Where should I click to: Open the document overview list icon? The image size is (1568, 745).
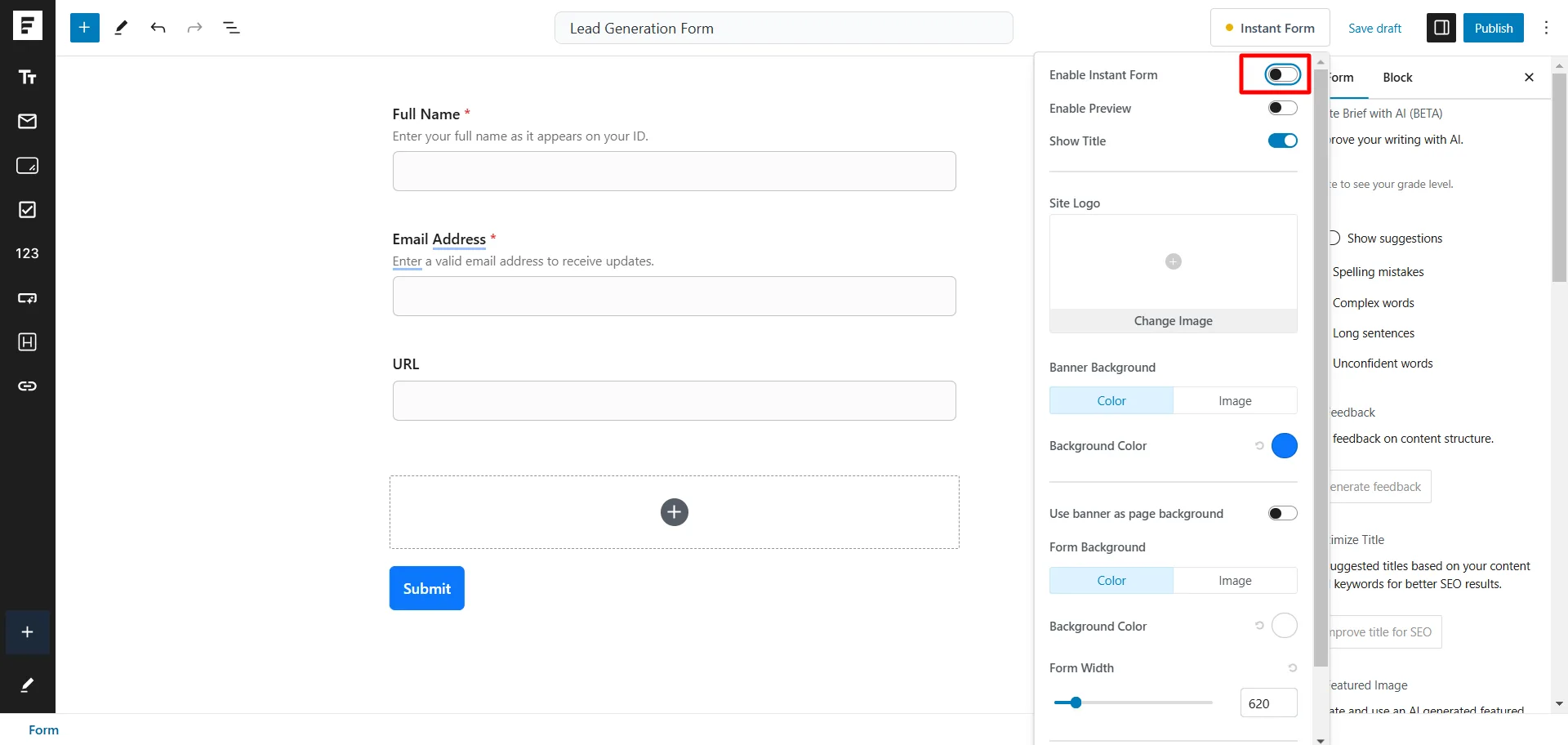pos(231,27)
